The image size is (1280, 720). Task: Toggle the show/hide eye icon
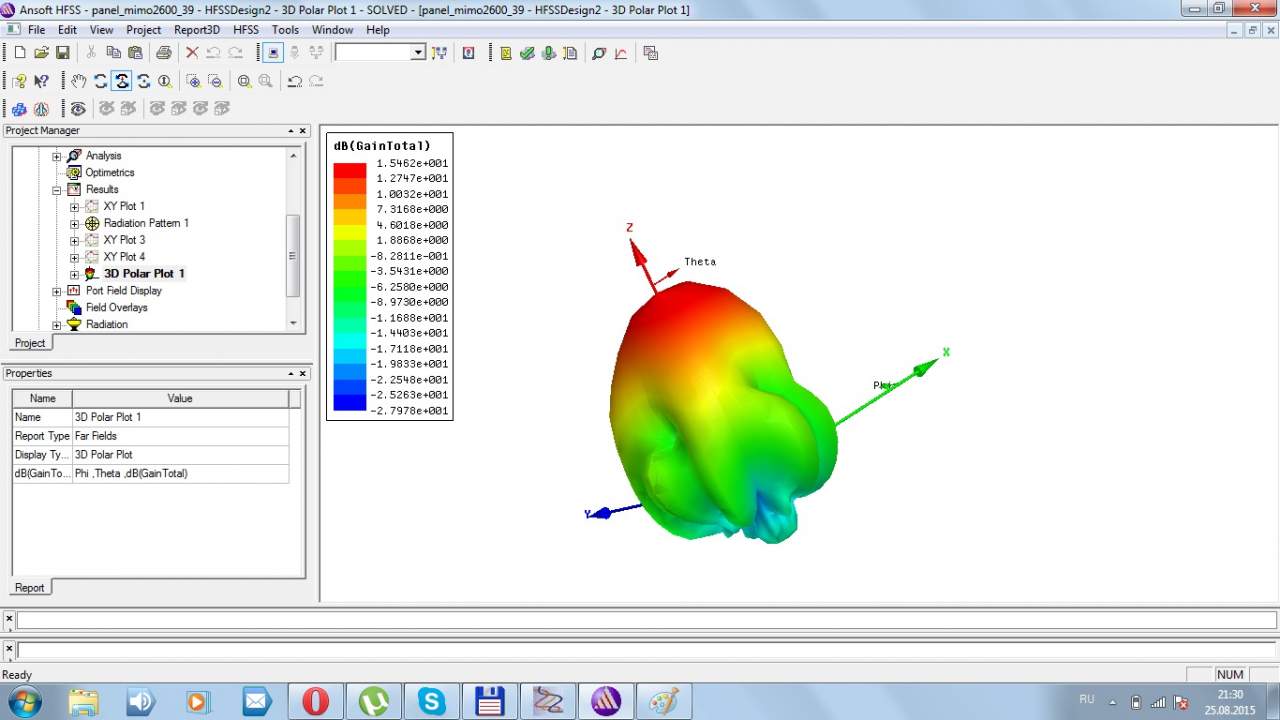tap(78, 108)
